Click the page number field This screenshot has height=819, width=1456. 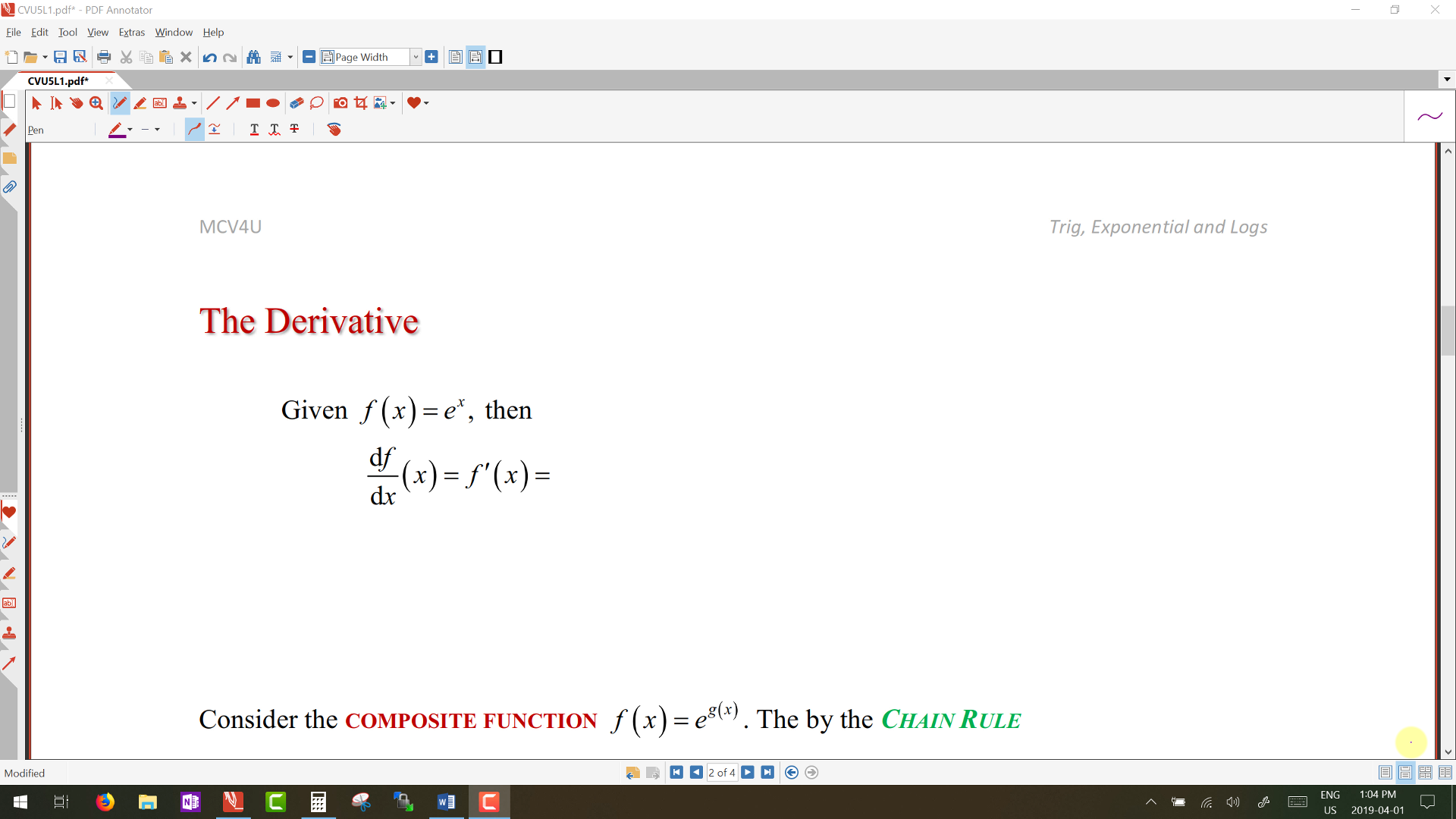click(721, 773)
